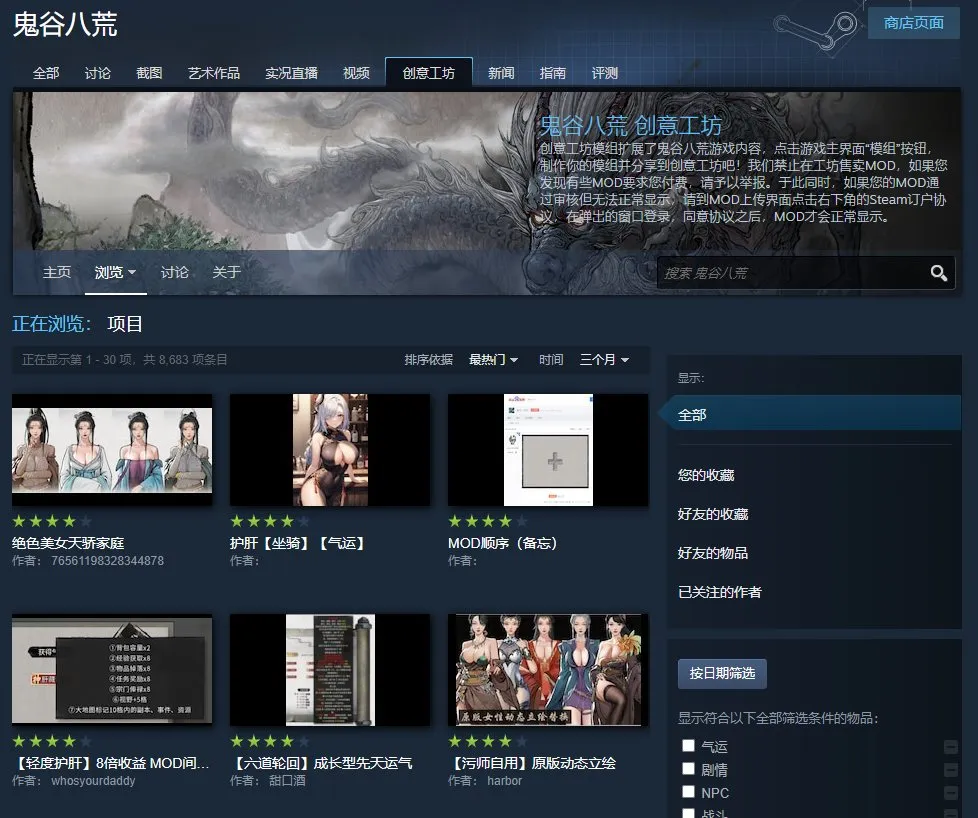The width and height of the screenshot is (978, 818).
Task: Click the 正在显示第 1 - 30 项 count text
Action: pyautogui.click(x=125, y=359)
